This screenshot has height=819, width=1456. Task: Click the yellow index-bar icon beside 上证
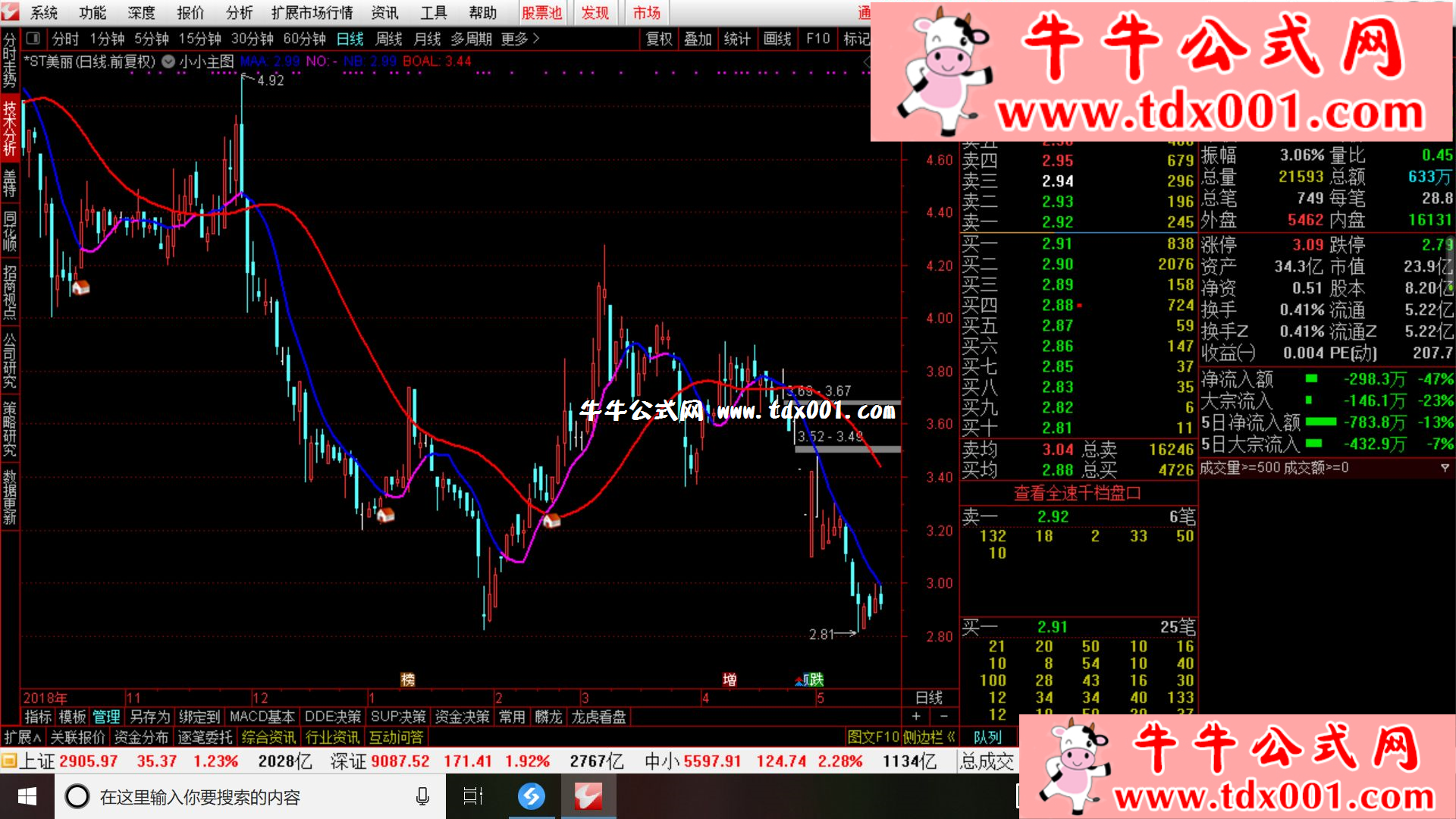(9, 761)
